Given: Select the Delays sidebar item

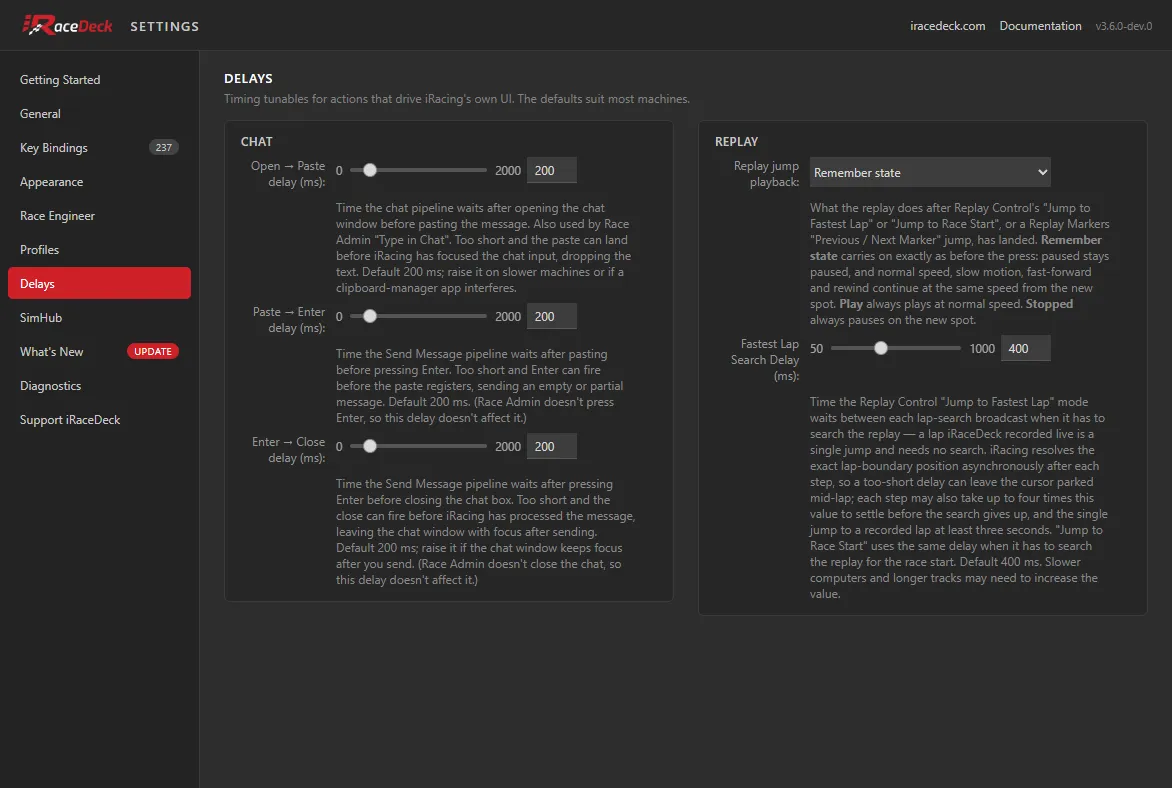Looking at the screenshot, I should [x=99, y=283].
